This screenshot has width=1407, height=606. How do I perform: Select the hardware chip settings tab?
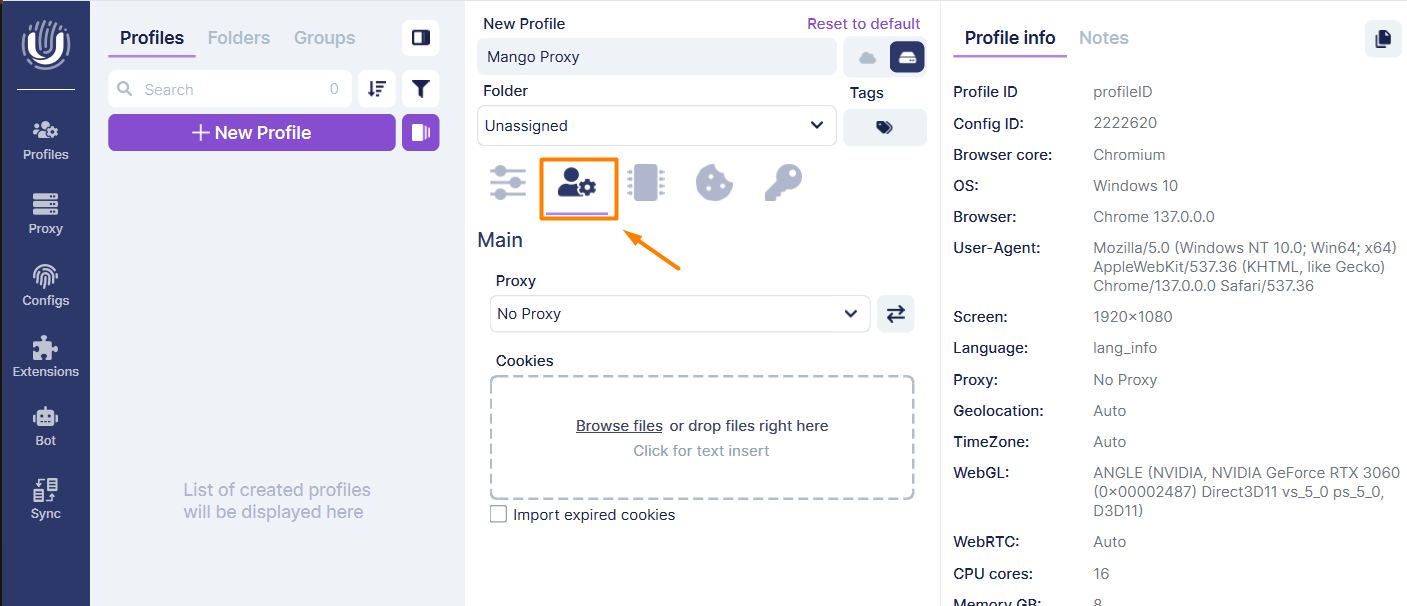[x=646, y=183]
